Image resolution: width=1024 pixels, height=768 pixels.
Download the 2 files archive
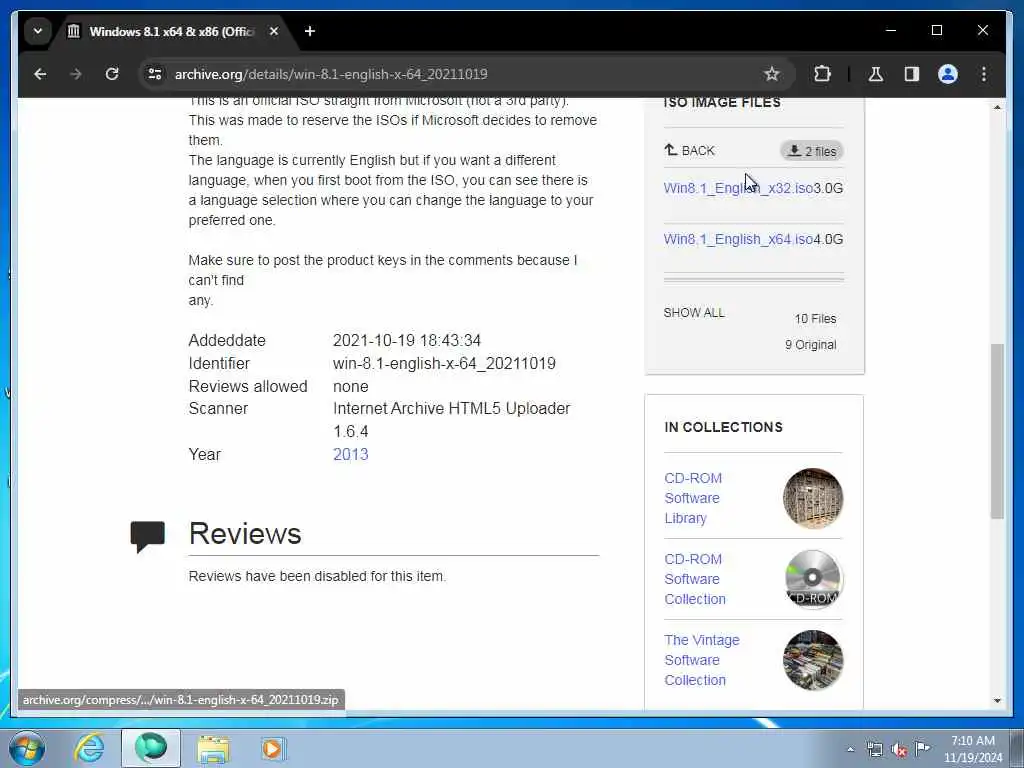(x=812, y=151)
